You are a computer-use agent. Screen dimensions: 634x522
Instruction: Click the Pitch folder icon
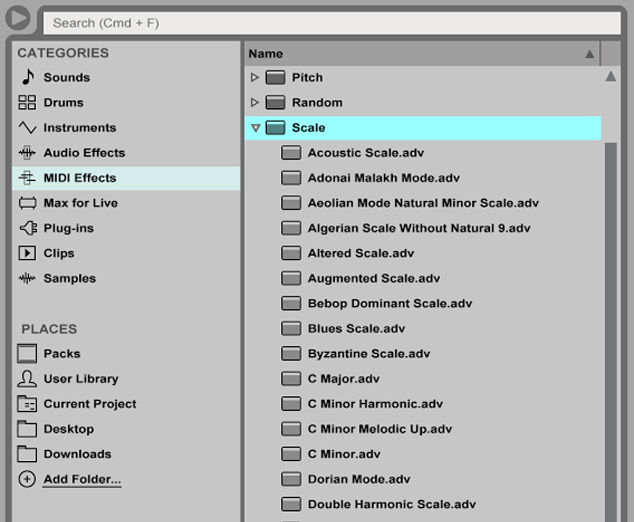point(275,77)
